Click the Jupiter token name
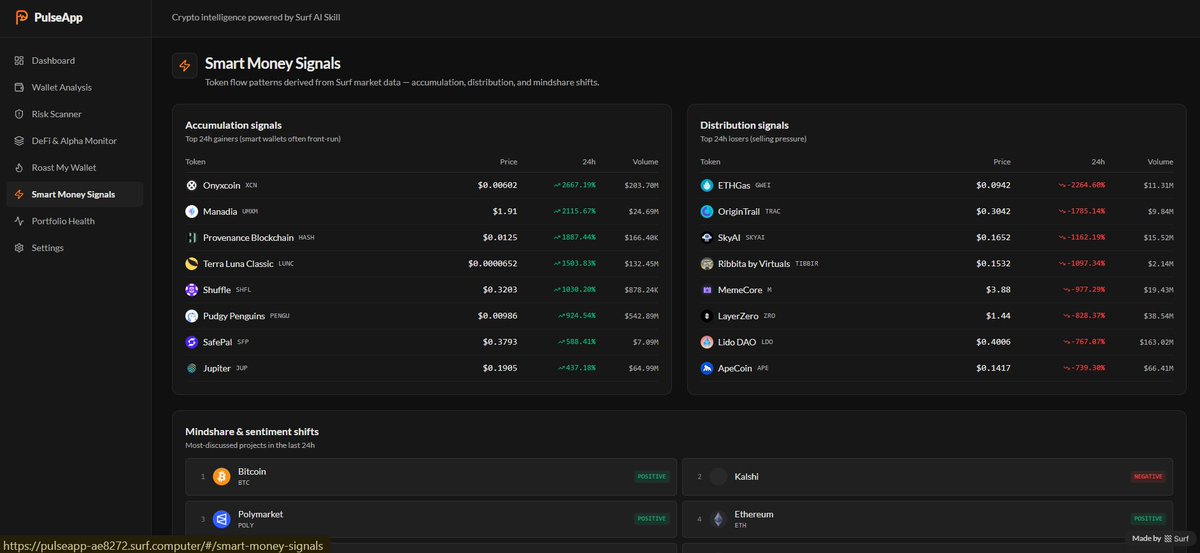Viewport: 1200px width, 553px height. [217, 368]
